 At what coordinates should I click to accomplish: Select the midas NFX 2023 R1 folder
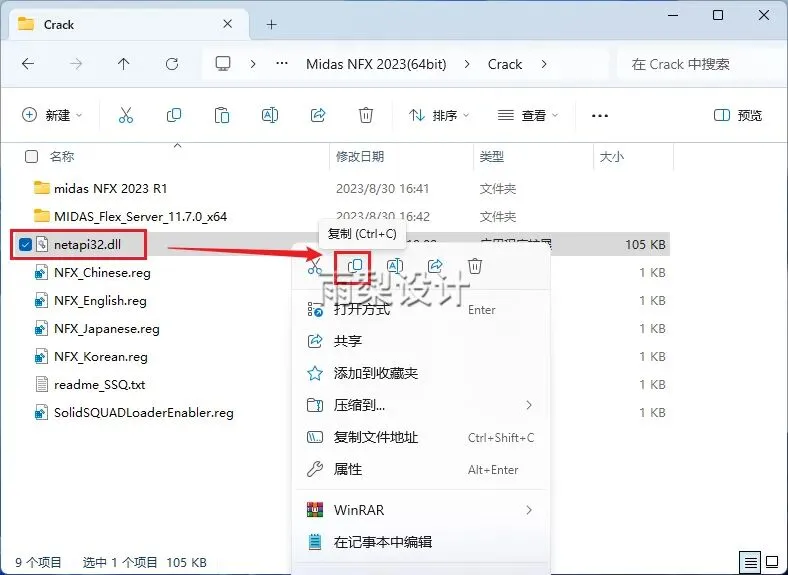pos(110,188)
